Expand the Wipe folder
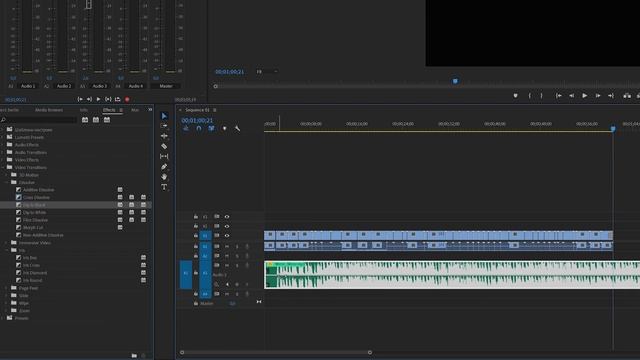 (x=7, y=303)
